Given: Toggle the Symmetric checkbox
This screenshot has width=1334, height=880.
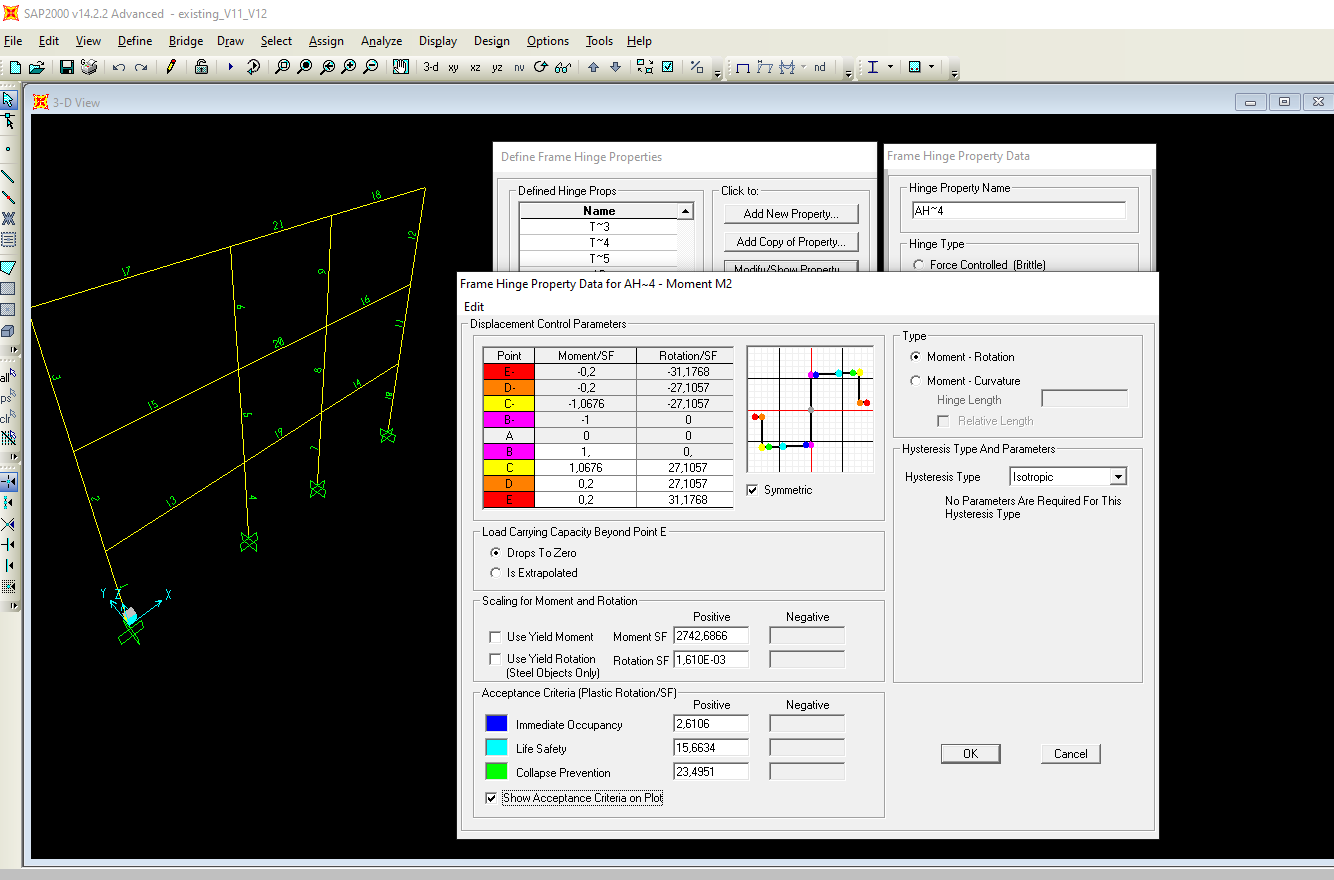Looking at the screenshot, I should pos(753,490).
